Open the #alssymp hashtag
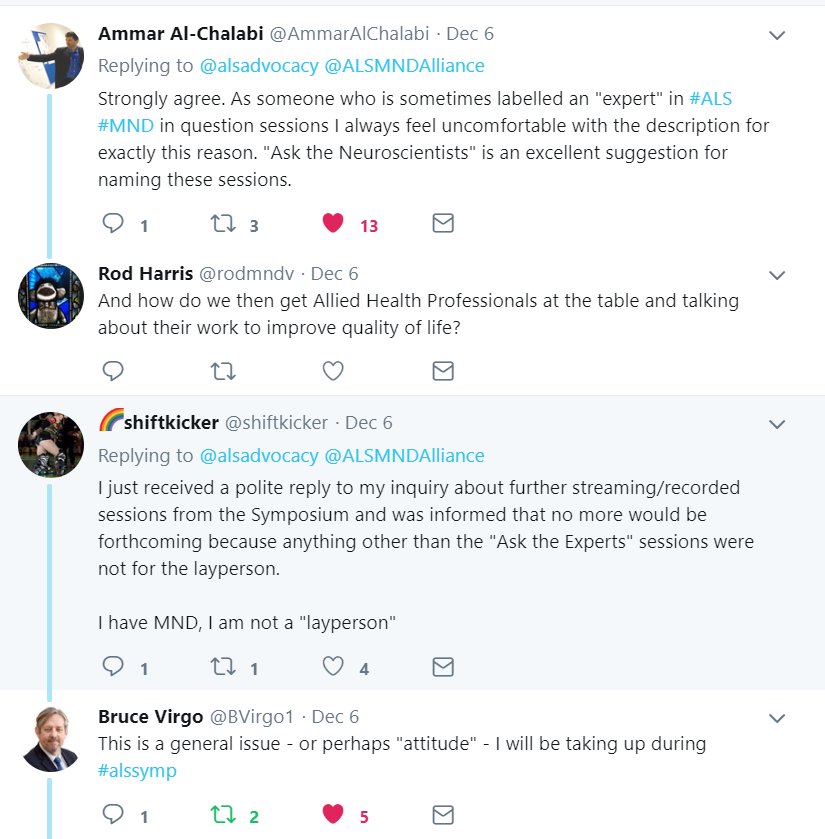Screen dimensions: 825x839 click(137, 771)
